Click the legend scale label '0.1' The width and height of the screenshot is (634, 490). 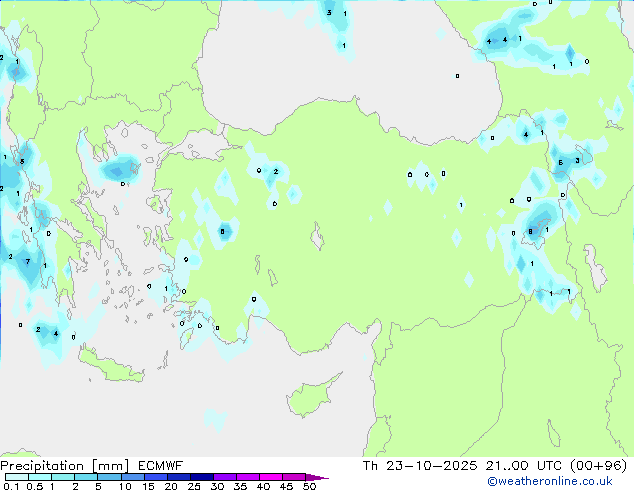tap(11, 486)
